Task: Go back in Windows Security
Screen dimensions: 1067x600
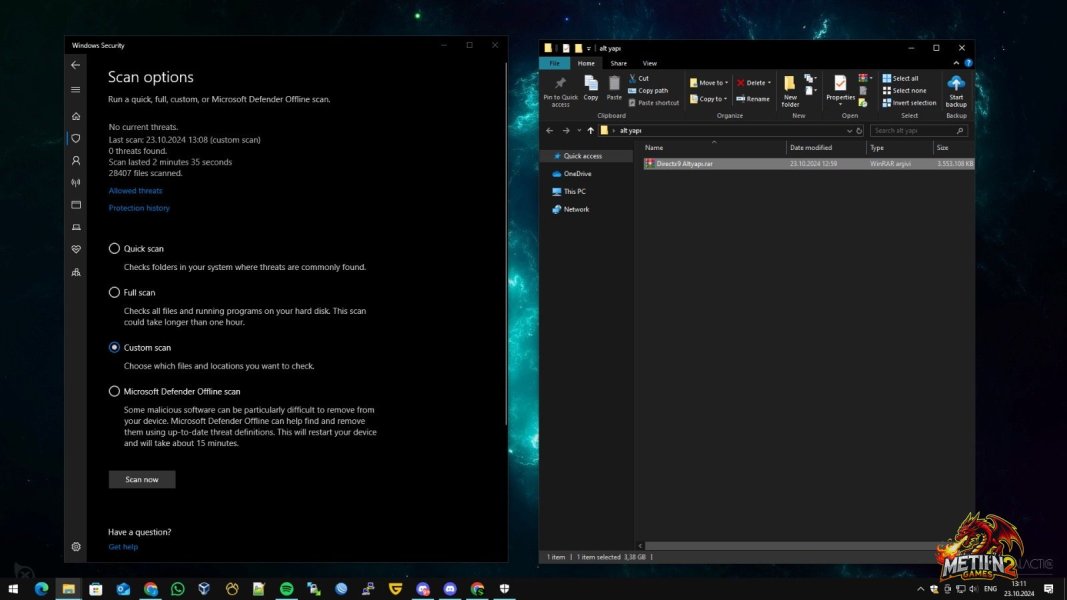Action: 76,65
